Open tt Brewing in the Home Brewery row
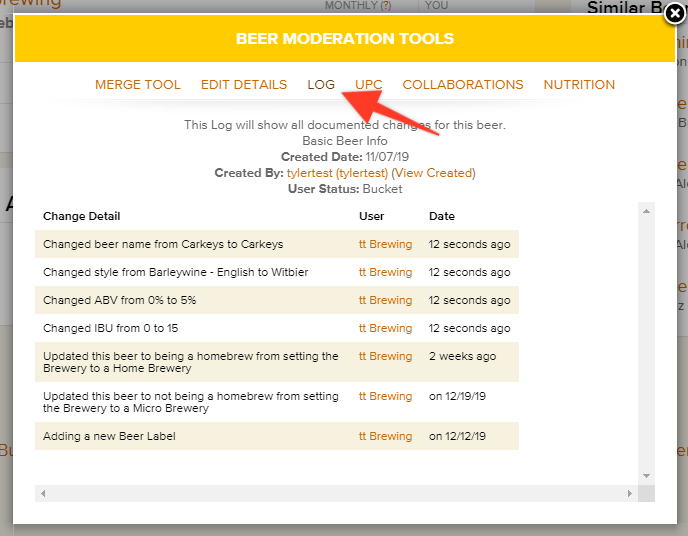 tap(385, 356)
